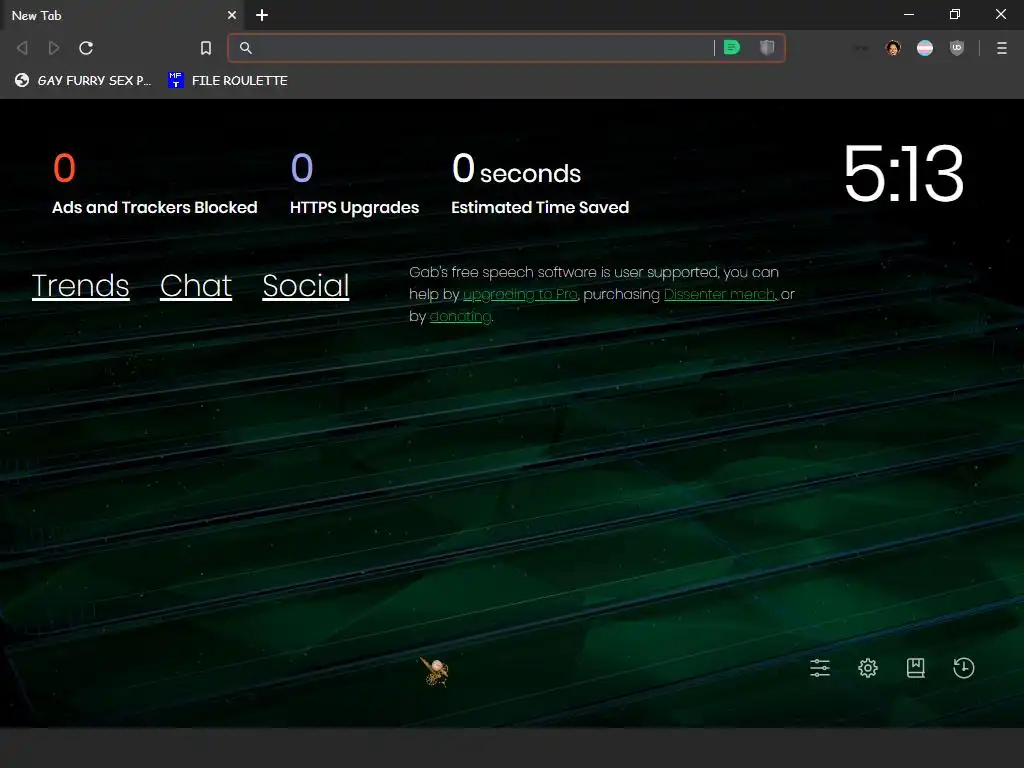The width and height of the screenshot is (1024, 768).
Task: Click the 5:13 clock display
Action: coord(903,174)
